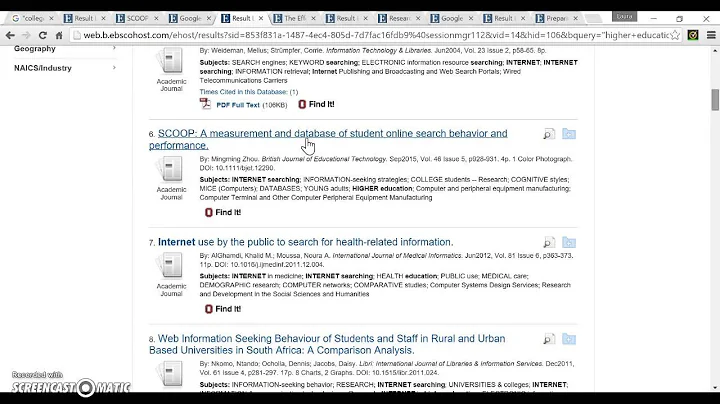
Task: Open Web Information Seeking Behaviour article
Action: click(327, 344)
